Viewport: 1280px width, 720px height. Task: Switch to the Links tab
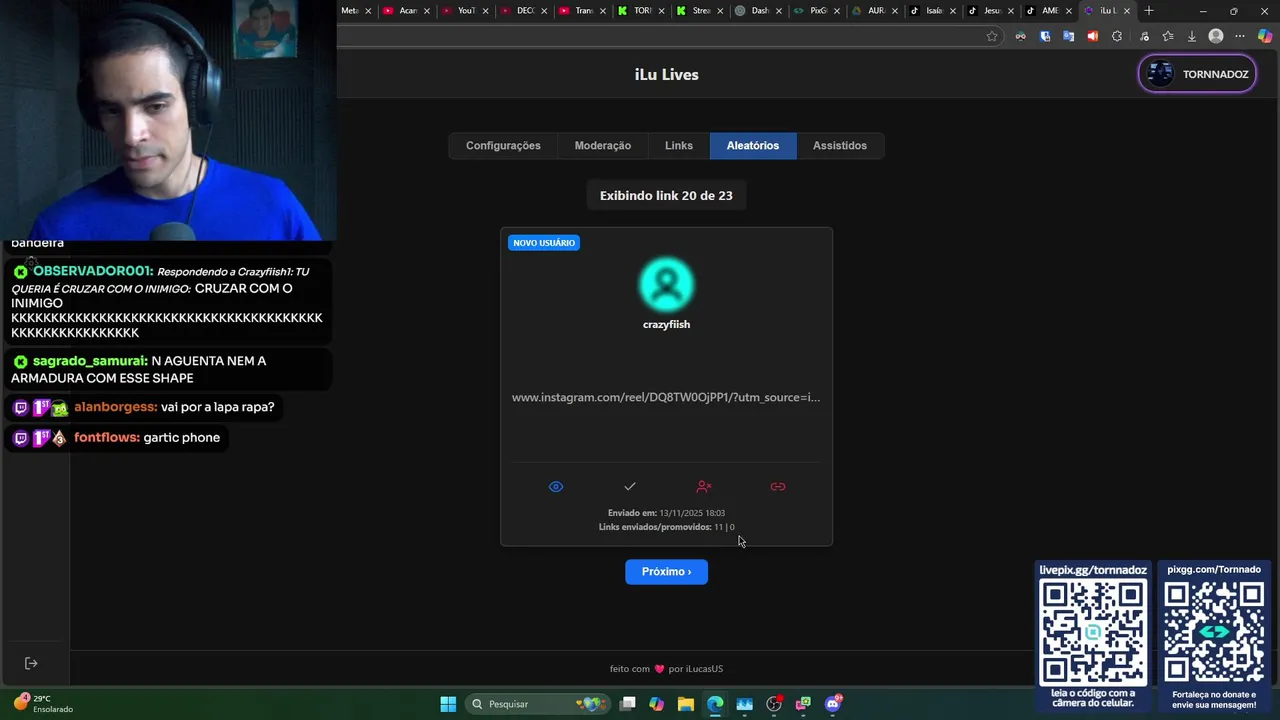pos(679,145)
